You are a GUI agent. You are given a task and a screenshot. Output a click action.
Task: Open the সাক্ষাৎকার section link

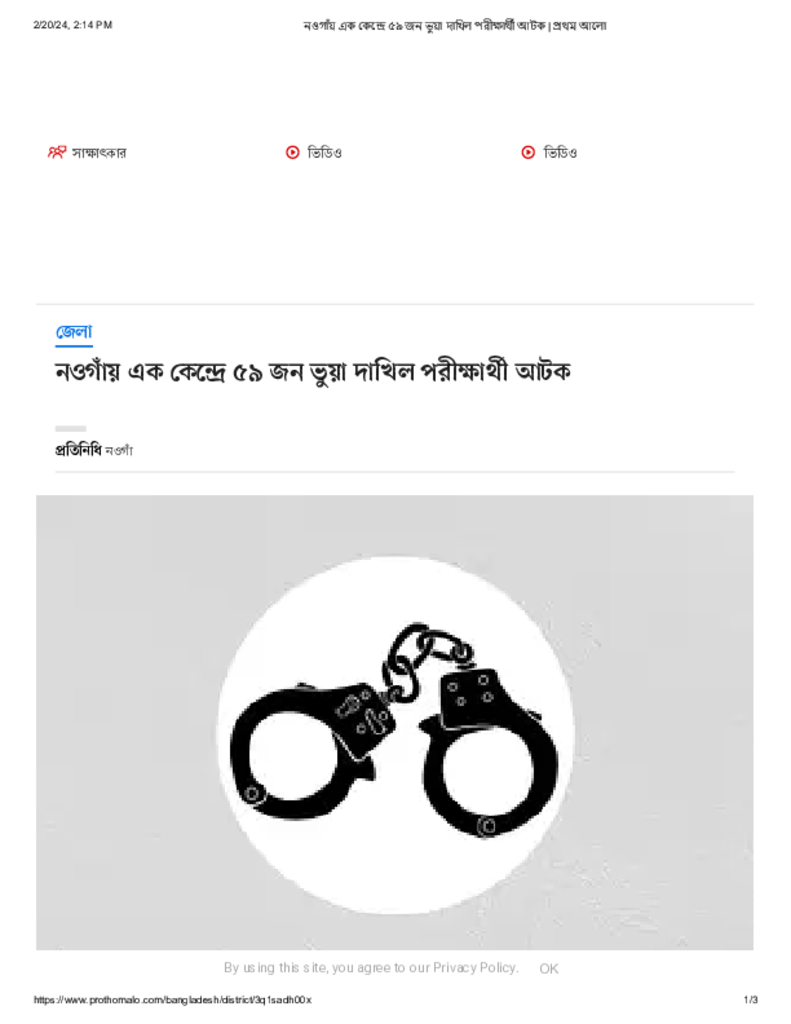[99, 153]
